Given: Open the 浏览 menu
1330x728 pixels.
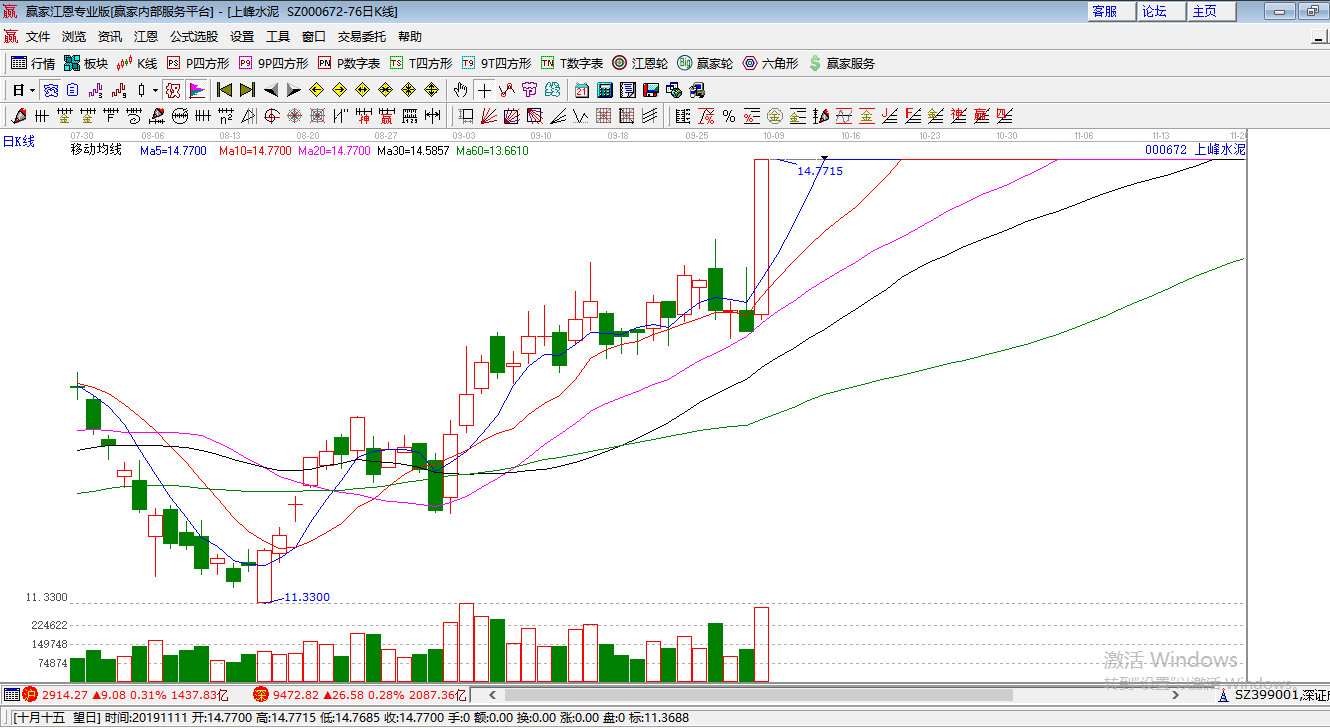Looking at the screenshot, I should coord(74,37).
